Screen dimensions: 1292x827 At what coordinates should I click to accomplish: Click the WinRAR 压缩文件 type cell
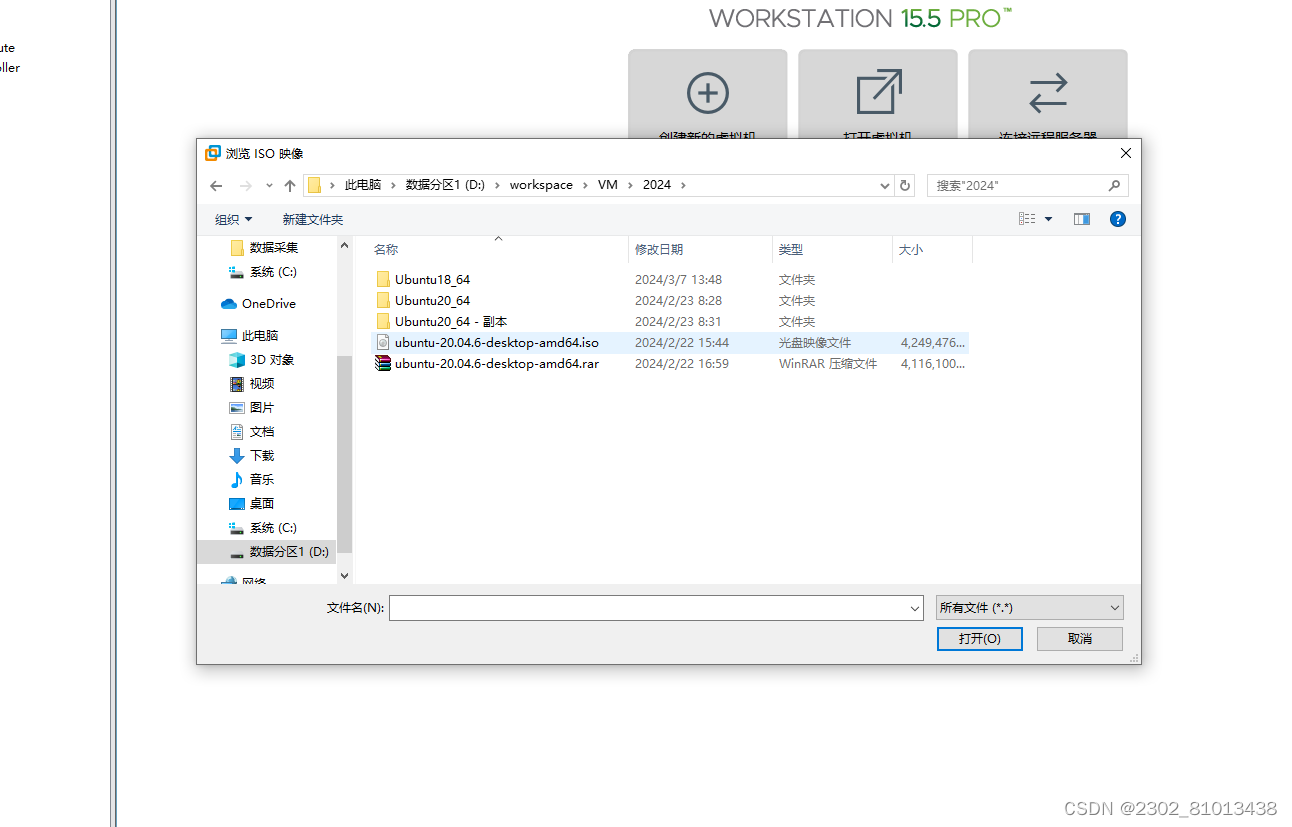pyautogui.click(x=828, y=363)
